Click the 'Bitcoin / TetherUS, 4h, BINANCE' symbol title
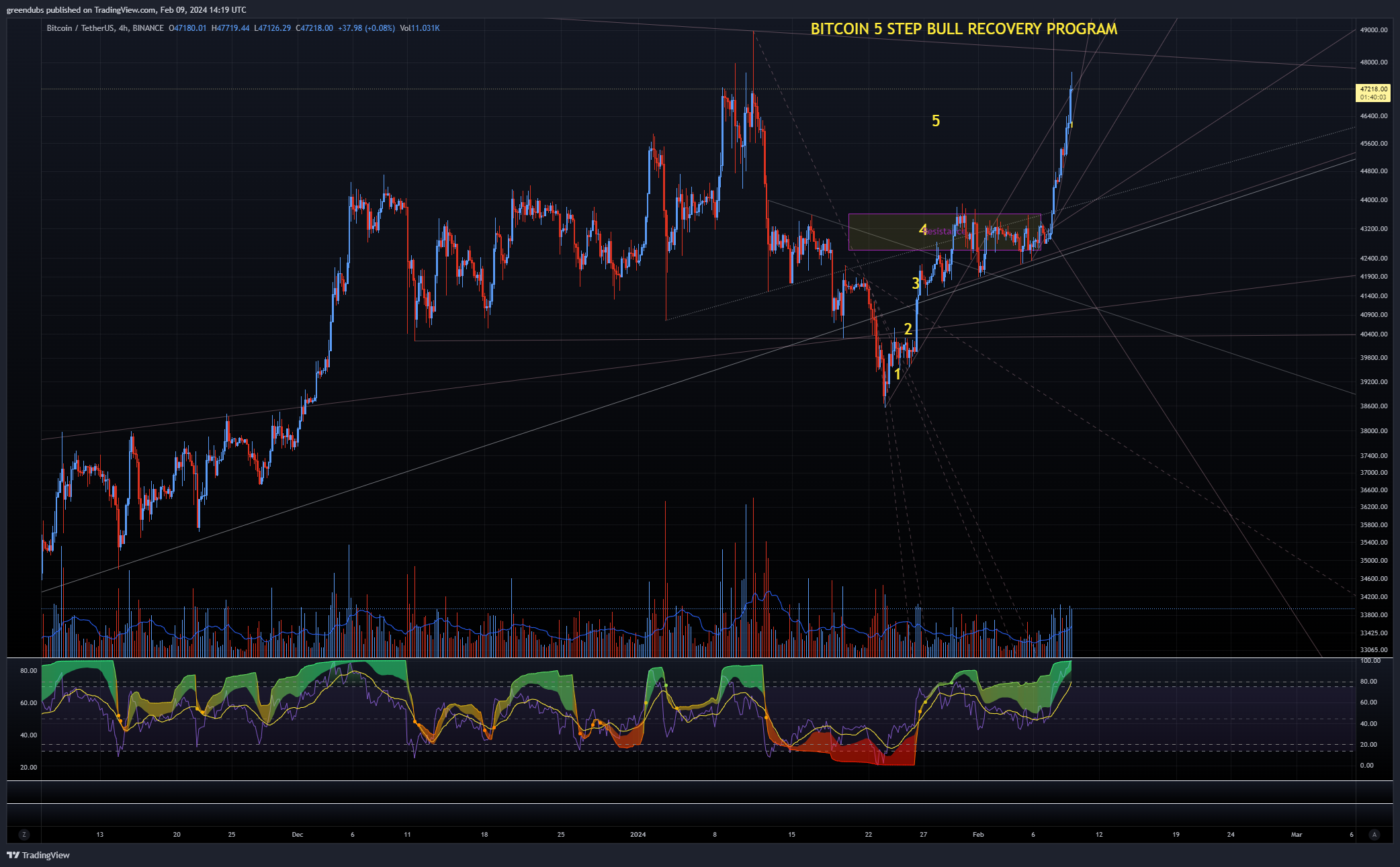Image resolution: width=1400 pixels, height=867 pixels. tap(105, 28)
